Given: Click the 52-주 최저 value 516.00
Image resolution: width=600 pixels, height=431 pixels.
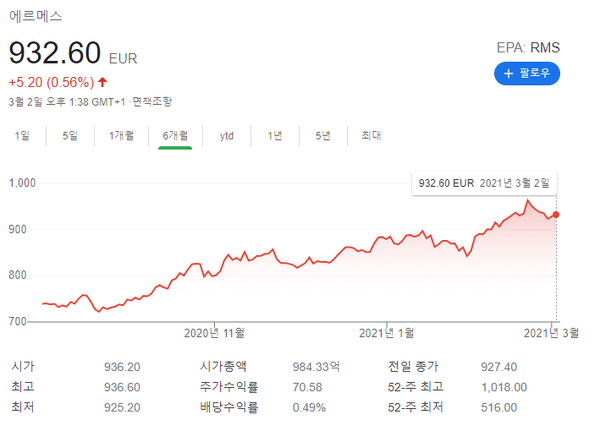Looking at the screenshot, I should pyautogui.click(x=499, y=408).
